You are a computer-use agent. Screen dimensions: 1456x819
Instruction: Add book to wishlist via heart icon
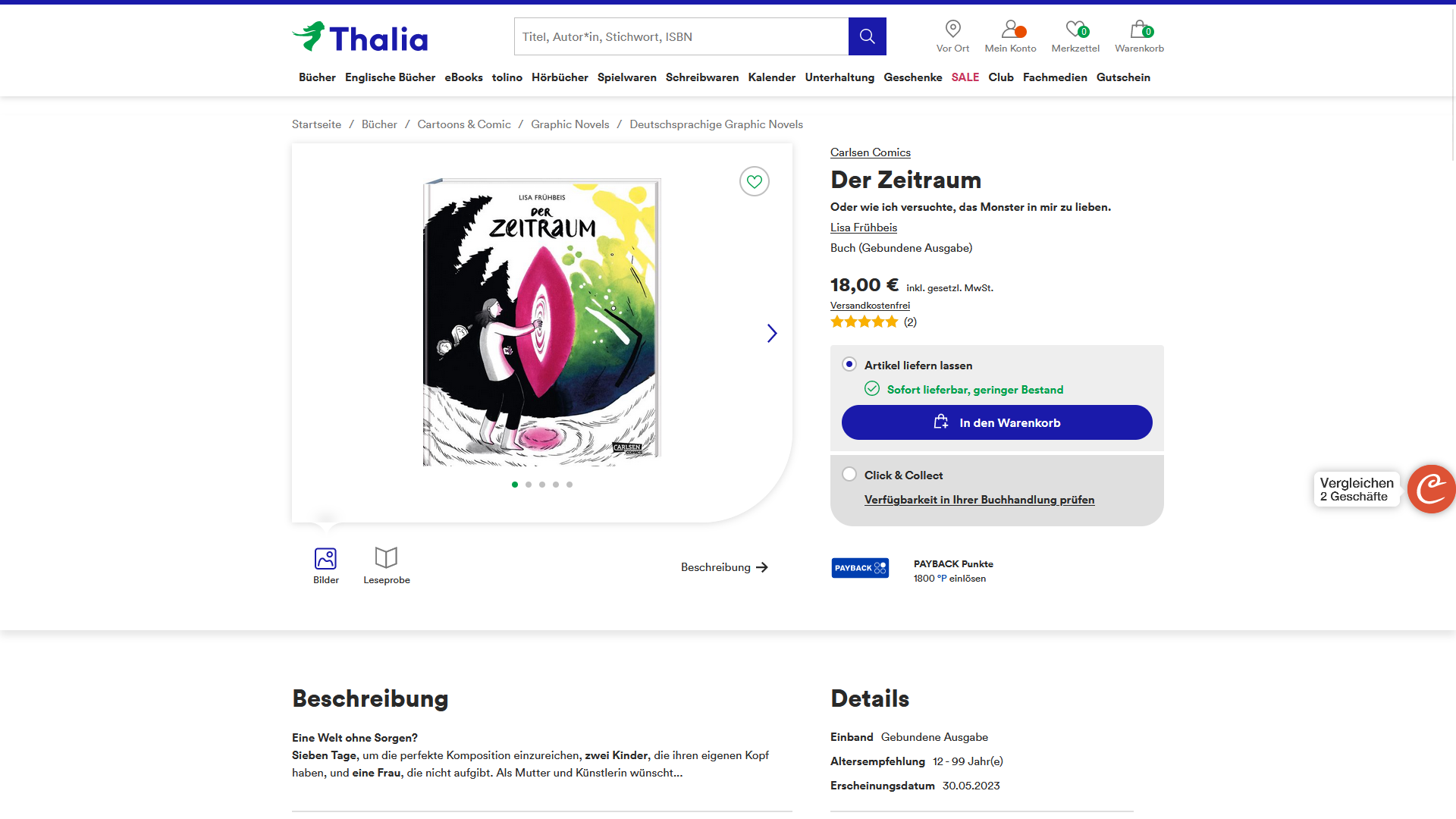coord(754,181)
